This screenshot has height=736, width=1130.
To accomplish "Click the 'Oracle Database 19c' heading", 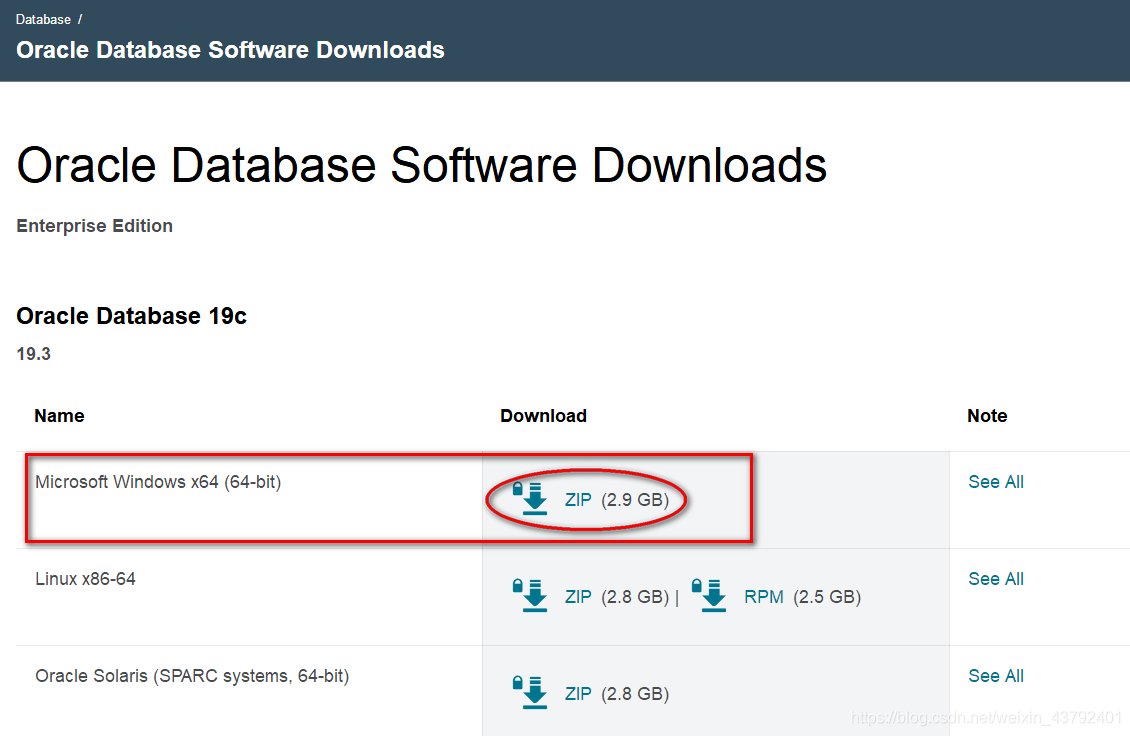I will [x=131, y=316].
